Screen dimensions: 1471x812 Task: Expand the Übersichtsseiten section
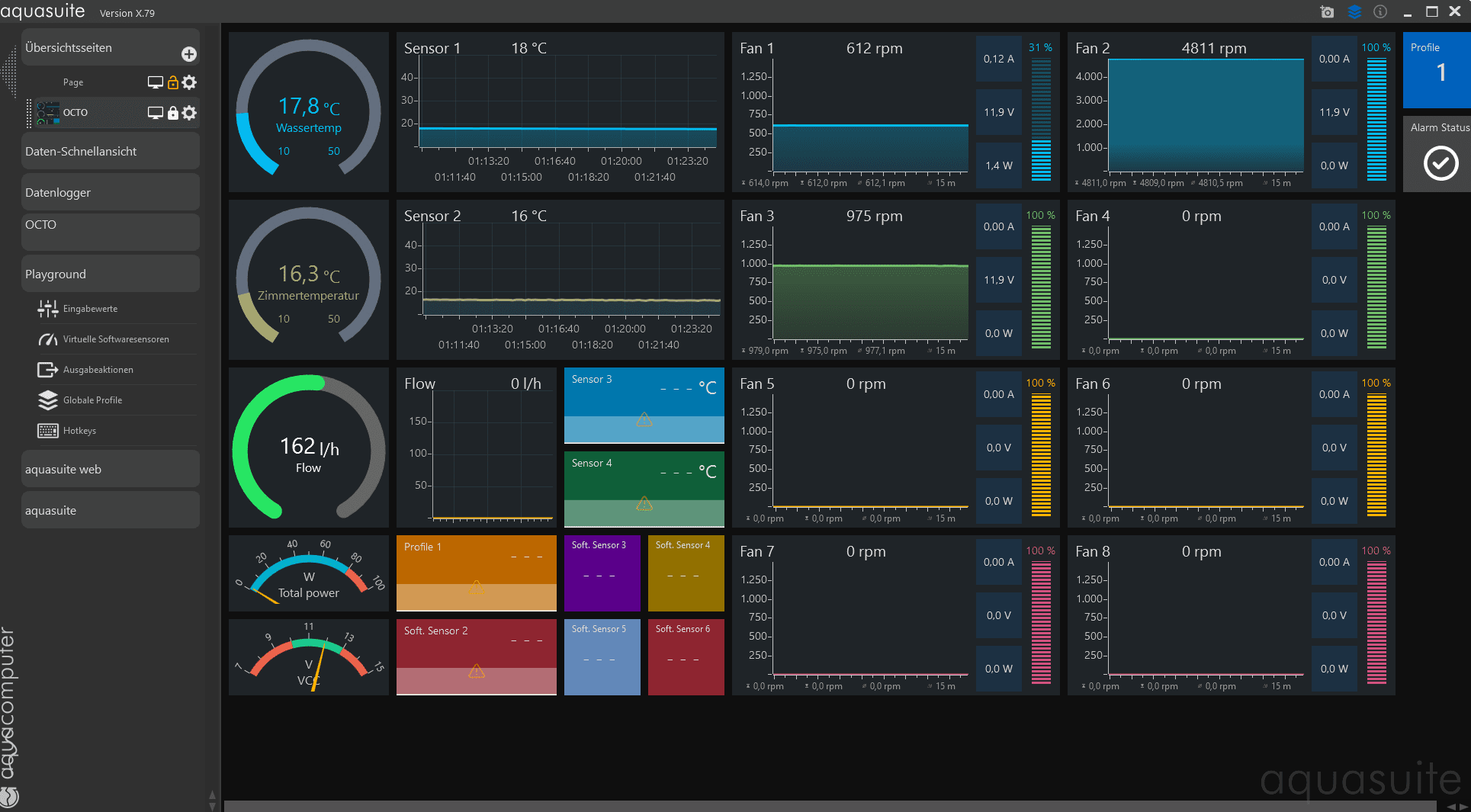tap(111, 47)
